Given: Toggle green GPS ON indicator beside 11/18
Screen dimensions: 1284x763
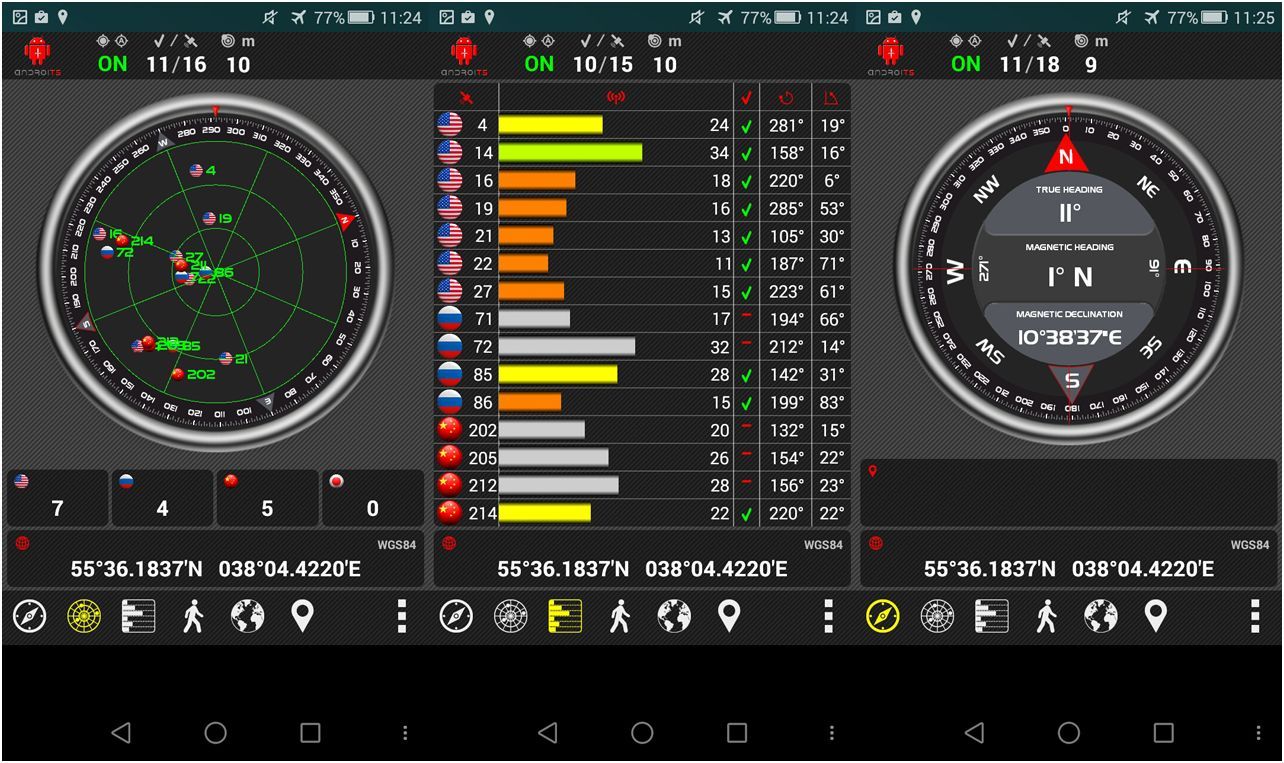Looking at the screenshot, I should [x=966, y=64].
